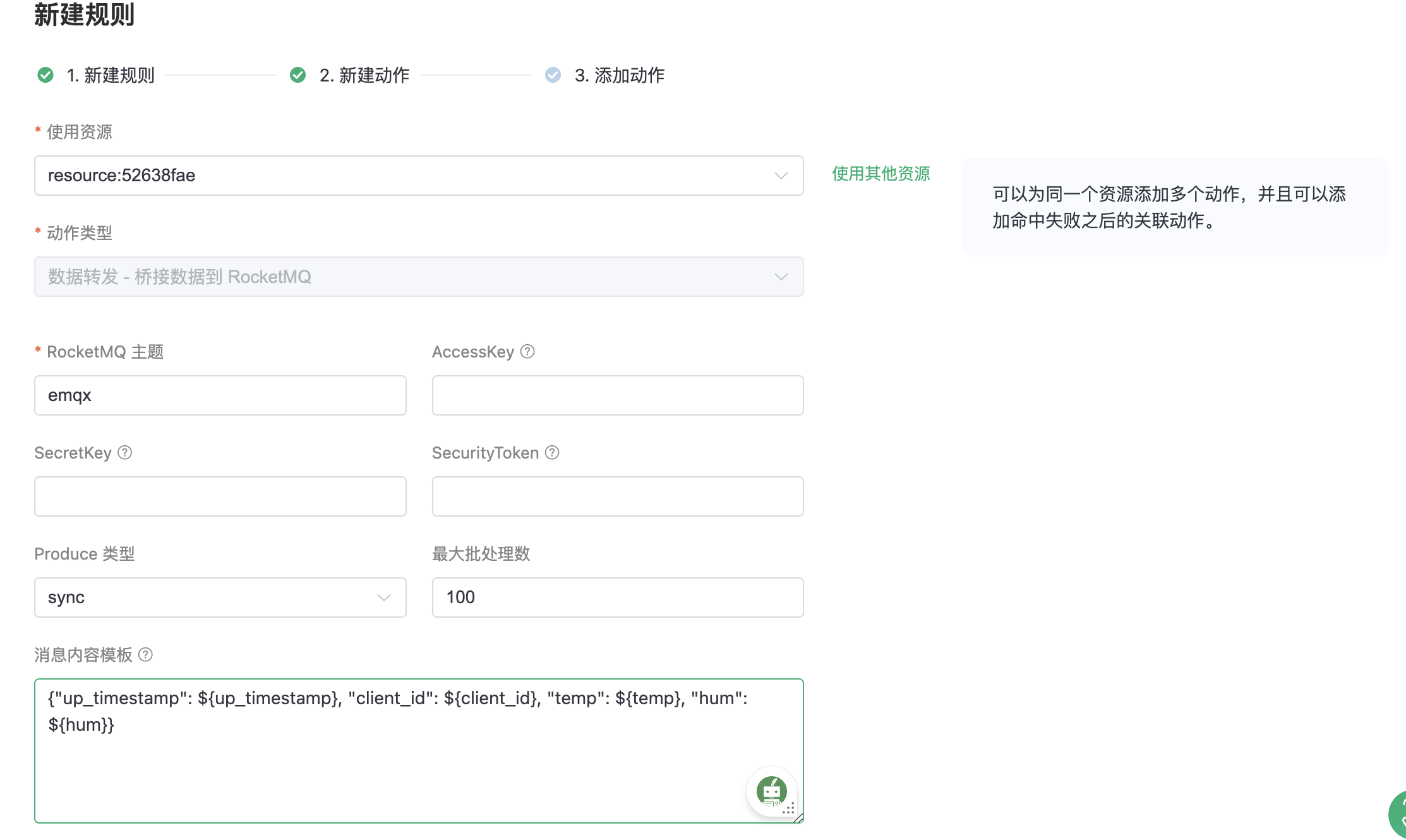Click the SecretKey help question icon
Viewport: 1406px width, 840px height.
[125, 453]
